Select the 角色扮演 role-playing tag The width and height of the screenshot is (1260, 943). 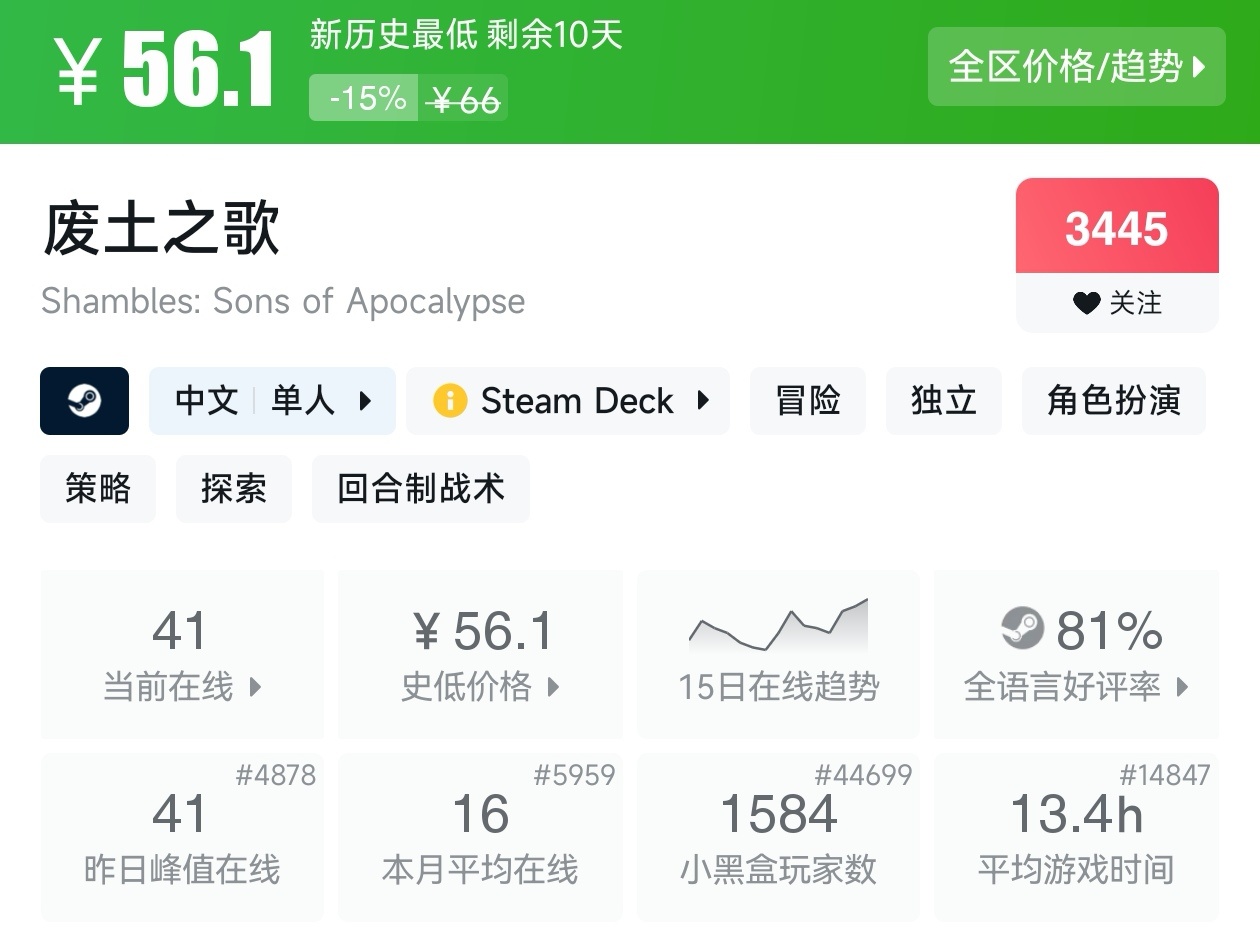coord(1113,401)
